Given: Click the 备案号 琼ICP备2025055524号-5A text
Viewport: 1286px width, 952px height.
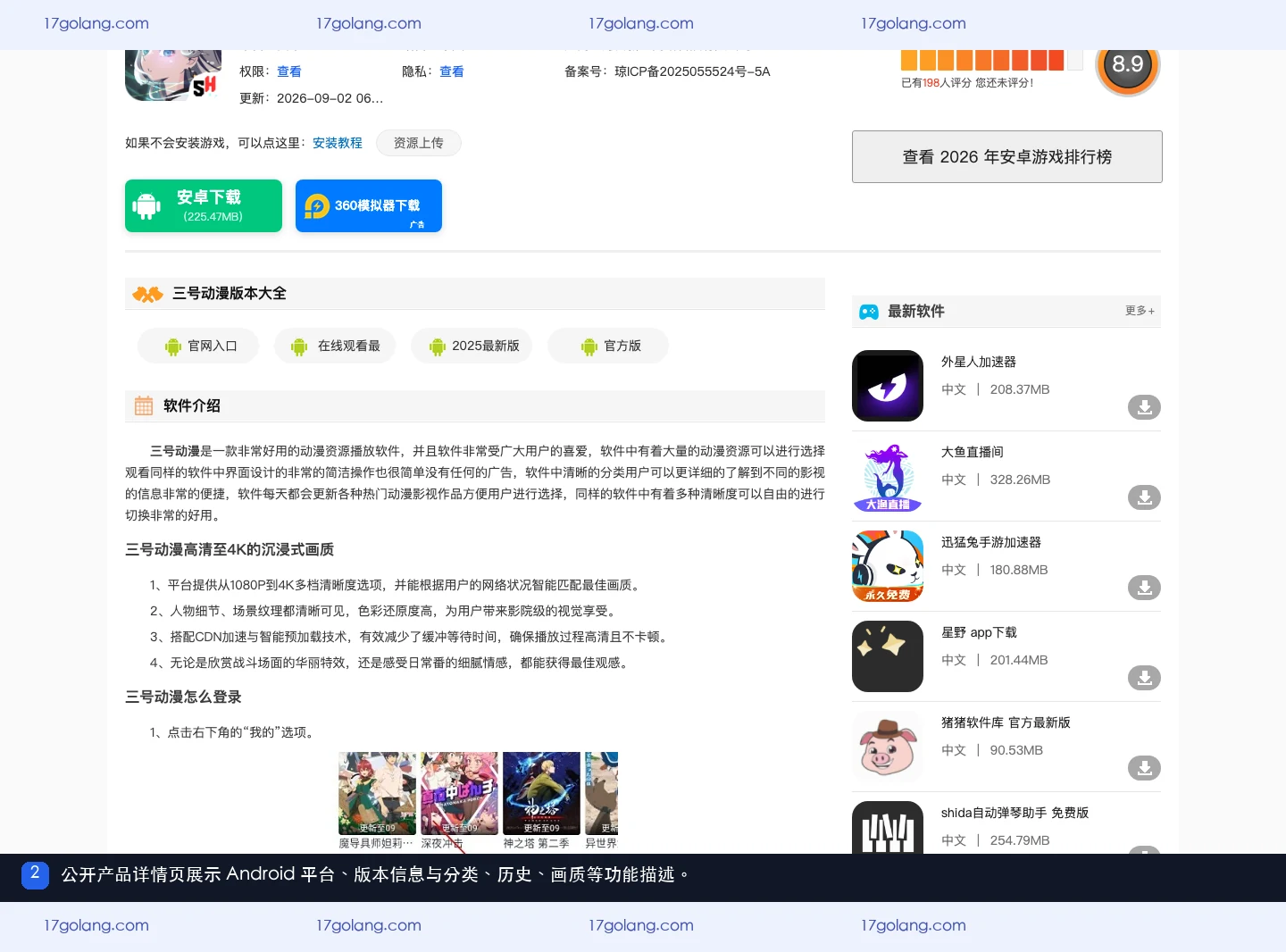Looking at the screenshot, I should (x=667, y=71).
